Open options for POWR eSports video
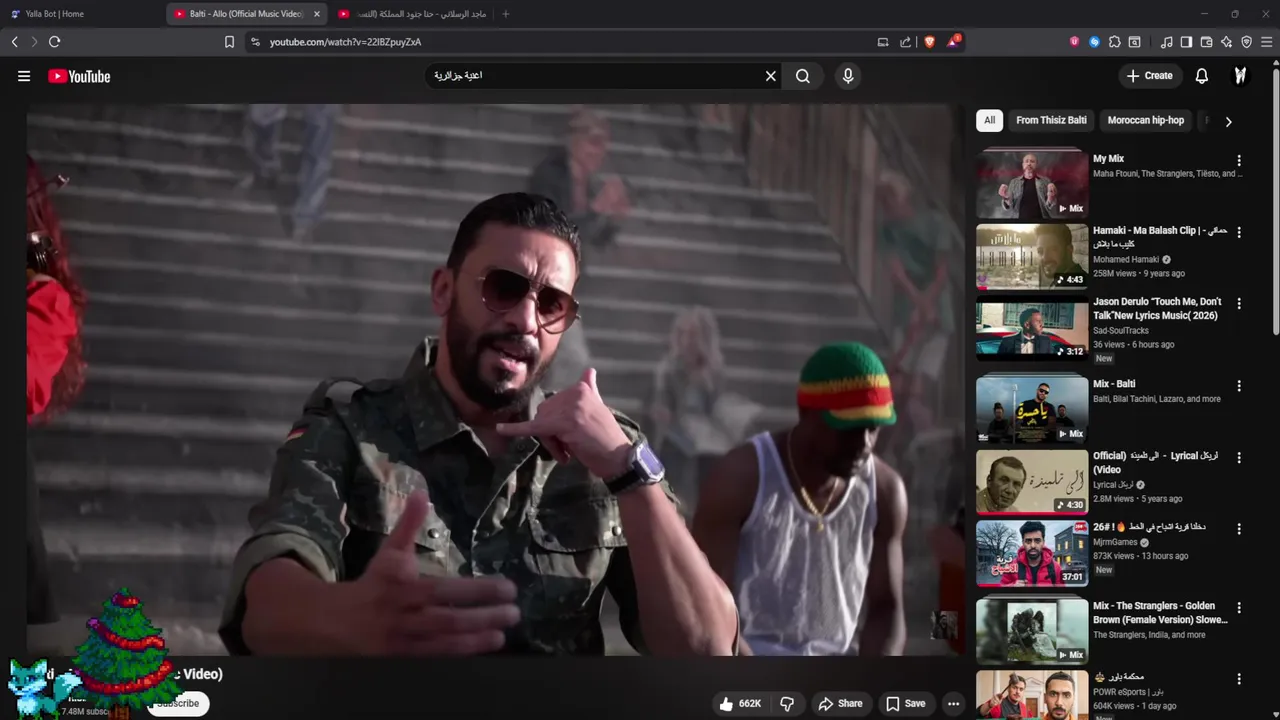This screenshot has height=720, width=1280. coord(1239,680)
